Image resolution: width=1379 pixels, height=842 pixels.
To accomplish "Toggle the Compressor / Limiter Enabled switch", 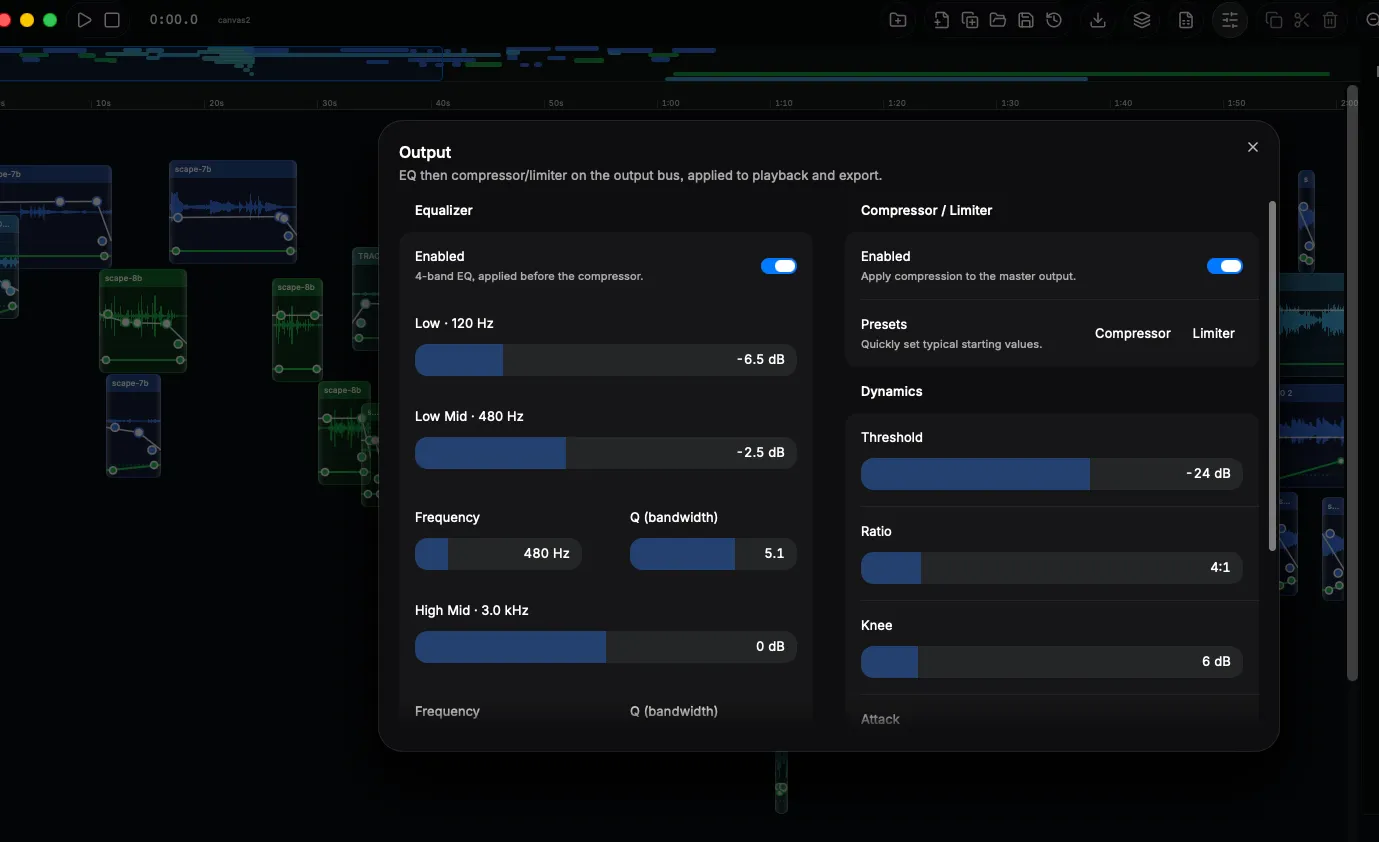I will coord(1225,266).
